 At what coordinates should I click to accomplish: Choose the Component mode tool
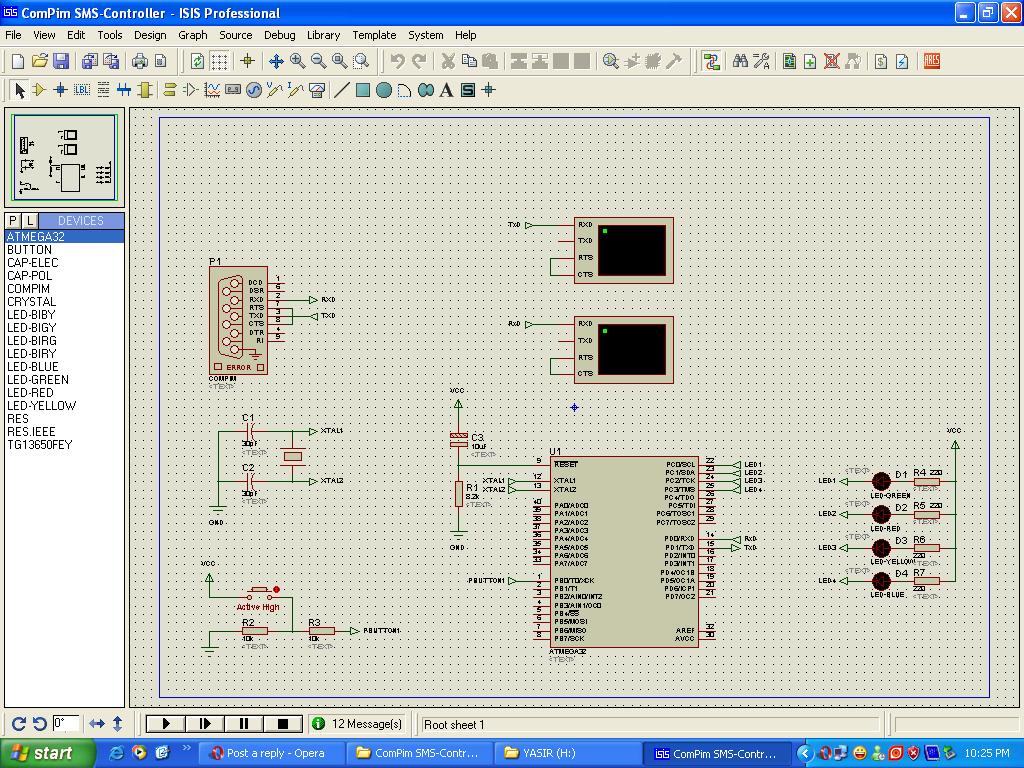pyautogui.click(x=39, y=90)
